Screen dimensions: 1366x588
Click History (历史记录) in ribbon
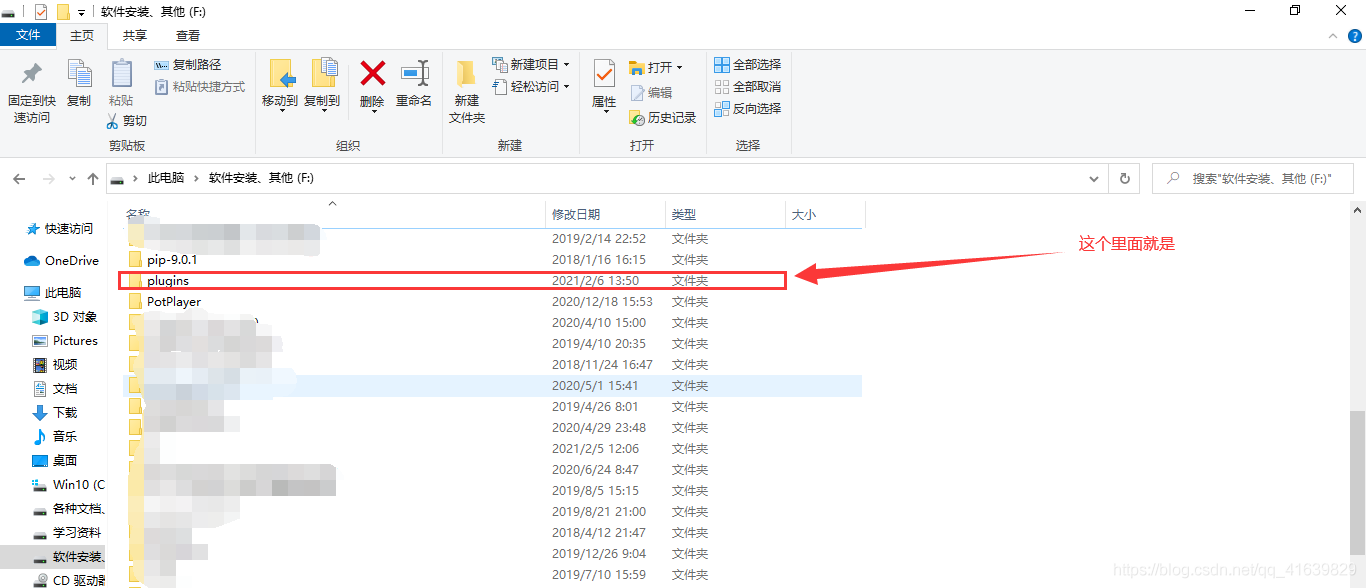click(x=662, y=117)
